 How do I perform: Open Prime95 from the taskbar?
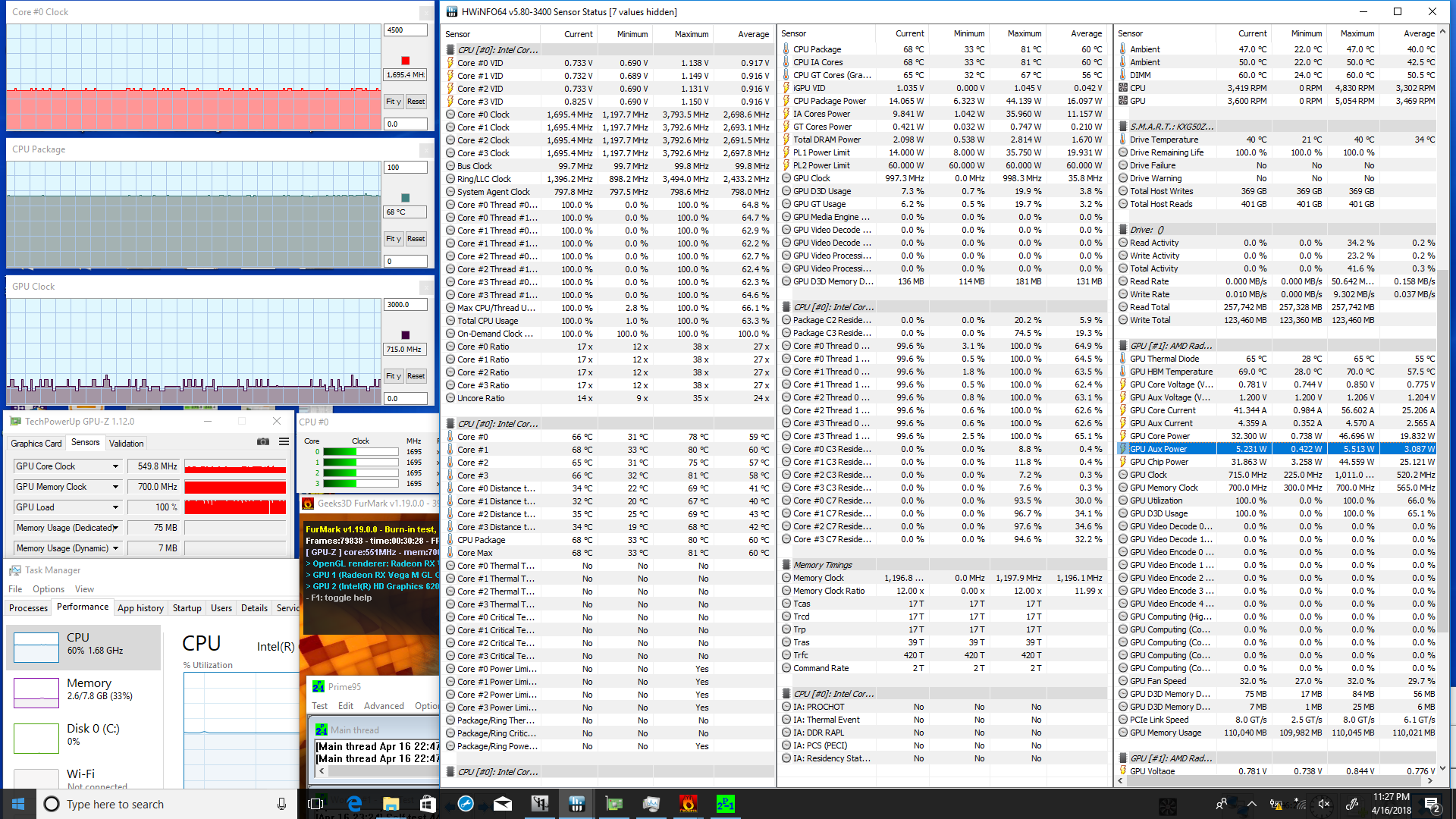(x=725, y=804)
